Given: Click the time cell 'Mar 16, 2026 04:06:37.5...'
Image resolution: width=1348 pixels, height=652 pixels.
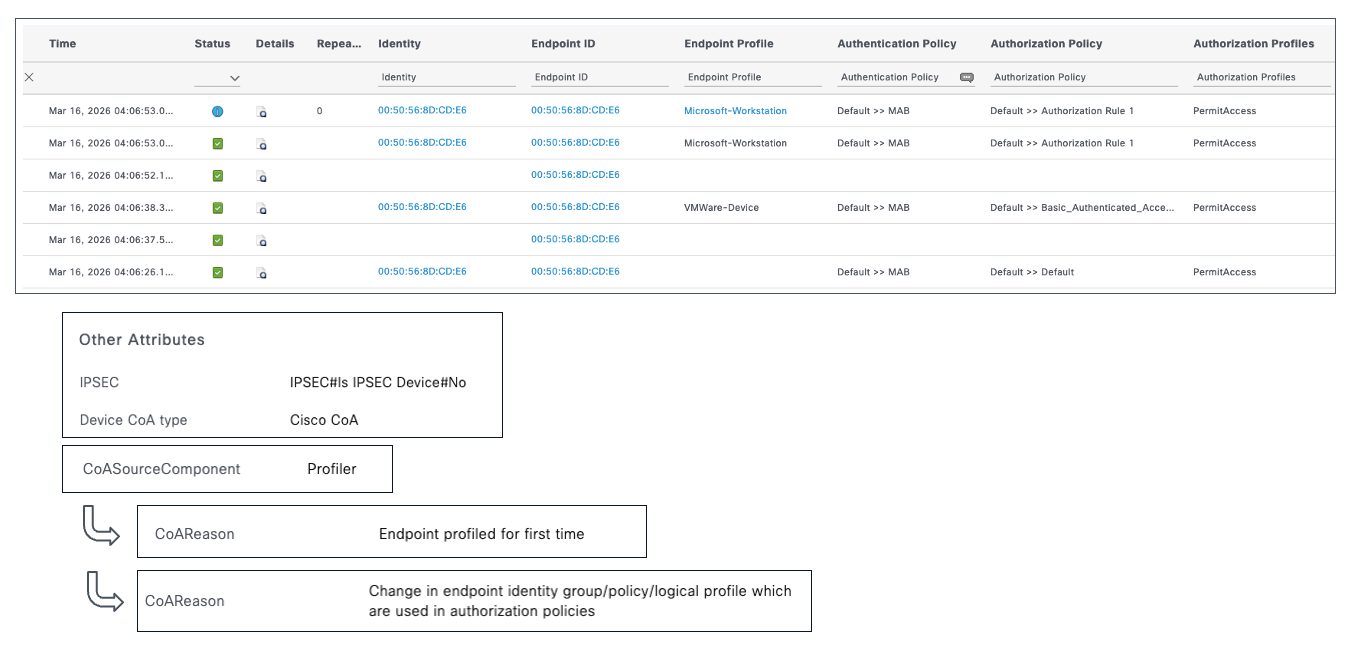Looking at the screenshot, I should [x=111, y=240].
